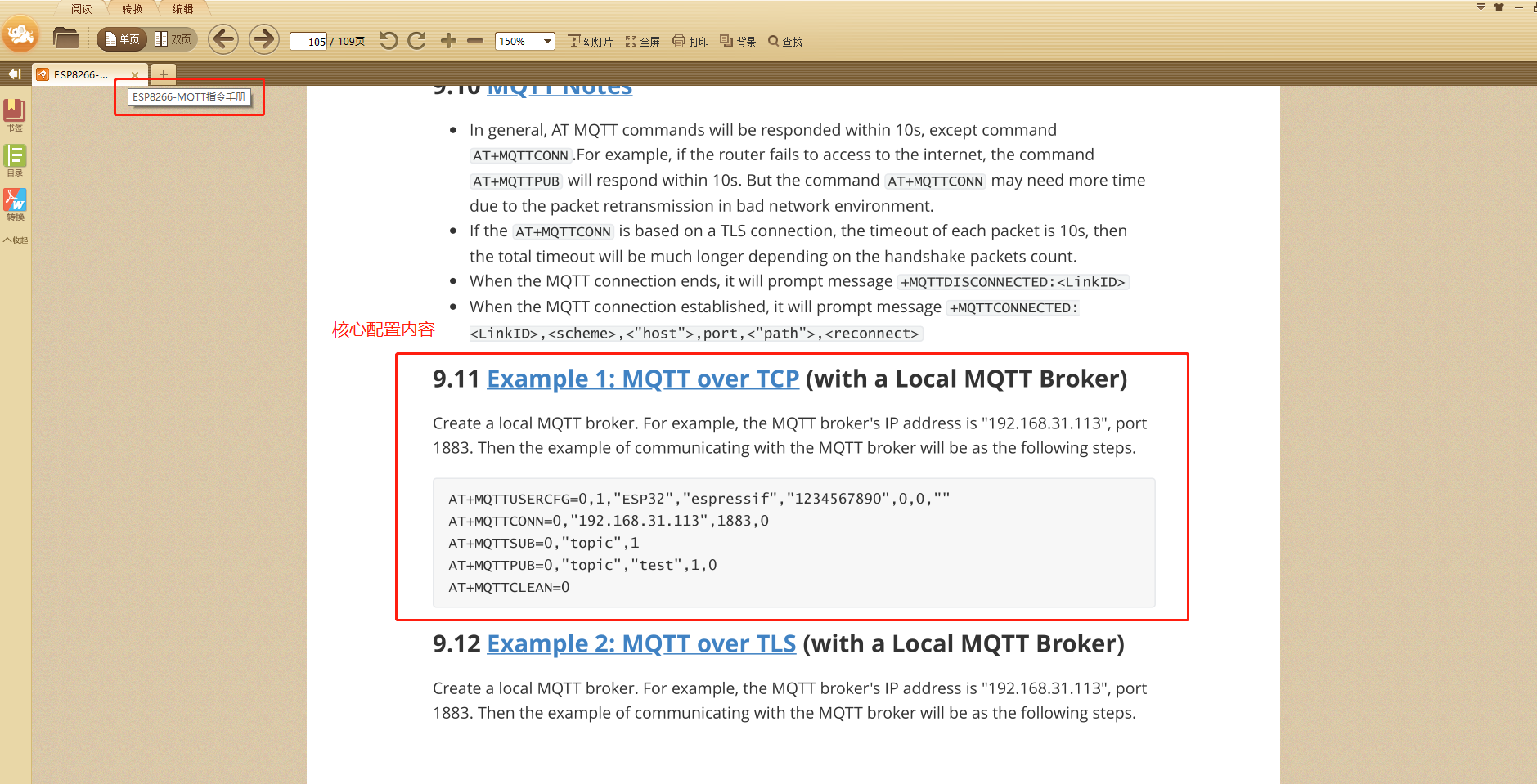Start the 幻灯片 slideshow mode
Image resolution: width=1537 pixels, height=784 pixels.
tap(589, 40)
